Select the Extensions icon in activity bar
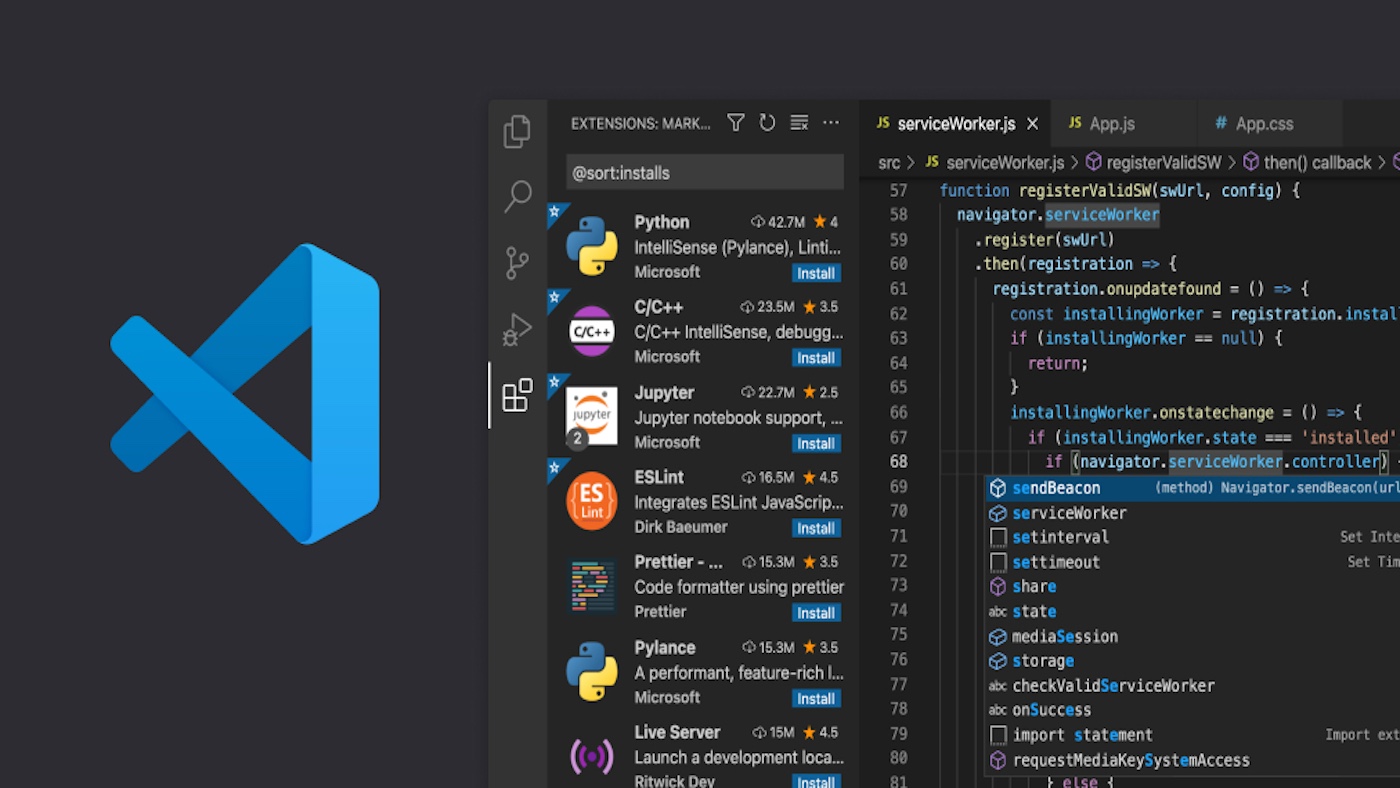 pos(517,395)
